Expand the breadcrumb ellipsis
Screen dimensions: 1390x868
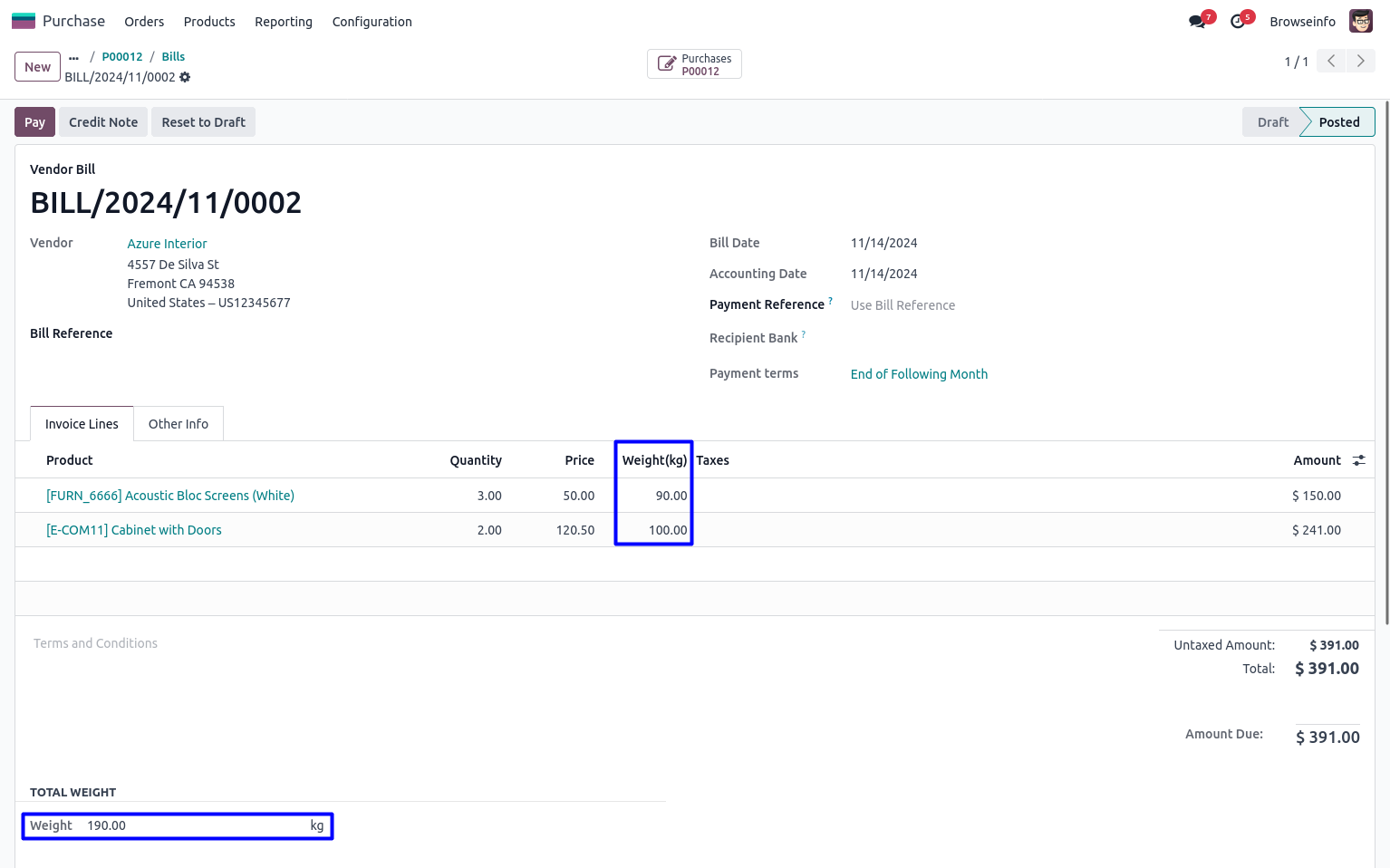(73, 57)
